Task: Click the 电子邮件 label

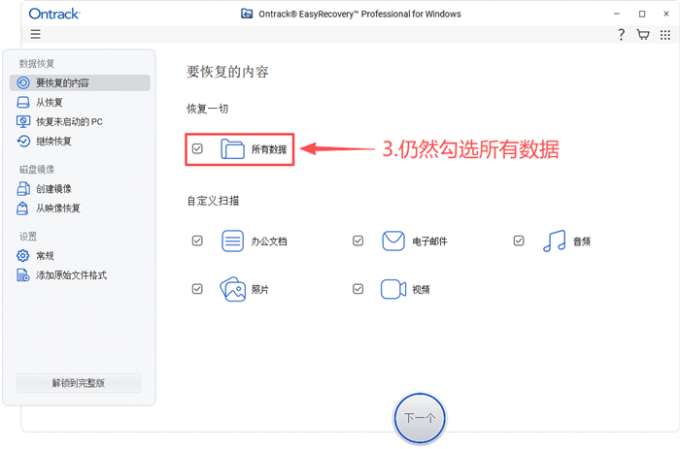Action: tap(429, 242)
